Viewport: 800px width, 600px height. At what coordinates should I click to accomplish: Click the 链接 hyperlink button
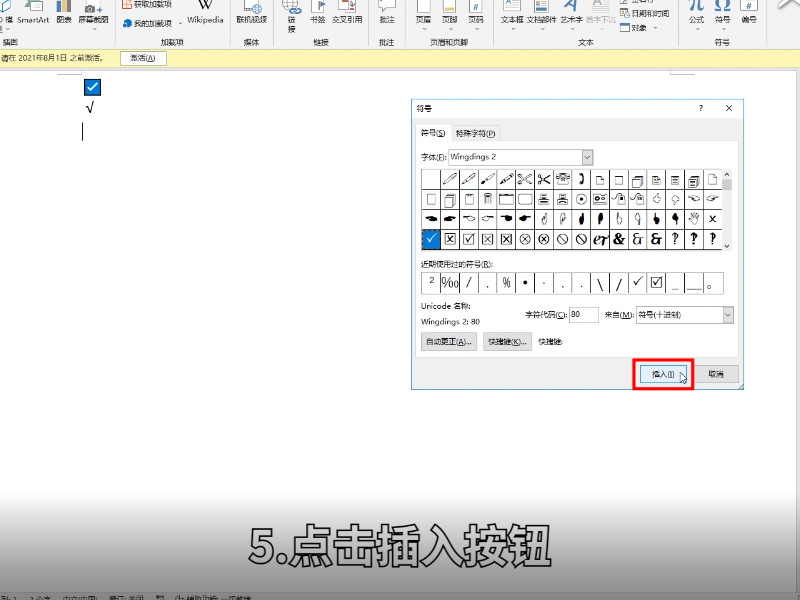(292, 16)
